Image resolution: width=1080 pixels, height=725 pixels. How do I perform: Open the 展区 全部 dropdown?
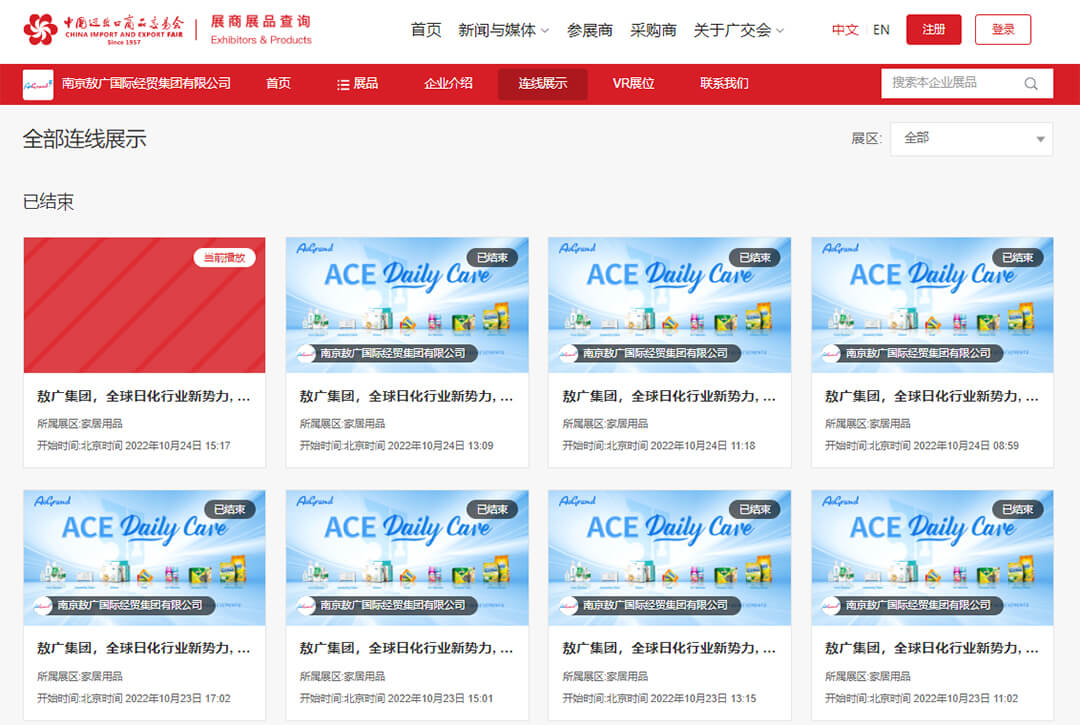point(971,139)
